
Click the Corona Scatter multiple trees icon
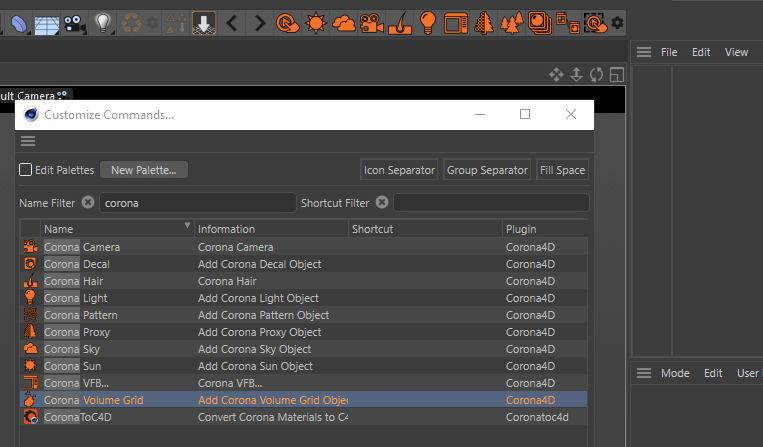[x=511, y=23]
